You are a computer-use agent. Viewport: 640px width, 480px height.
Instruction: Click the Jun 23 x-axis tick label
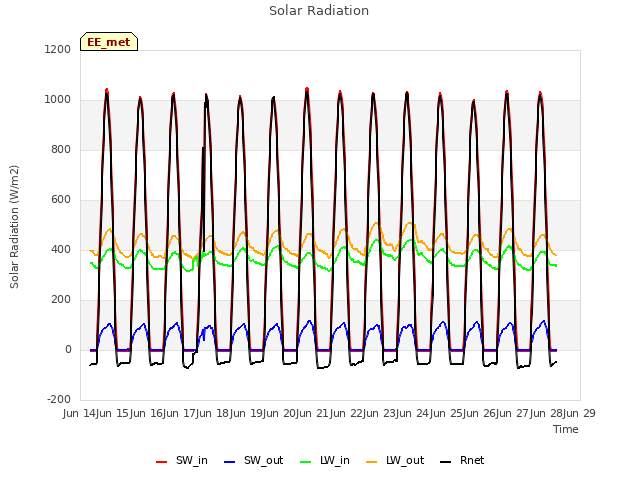(x=380, y=413)
